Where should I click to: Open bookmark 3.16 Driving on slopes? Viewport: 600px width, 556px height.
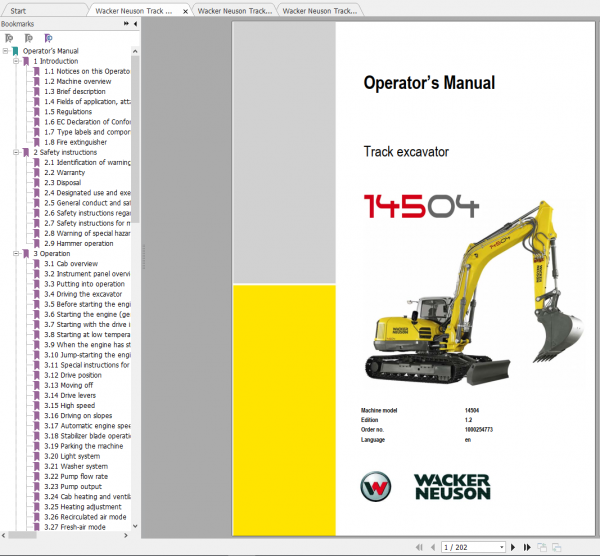click(78, 416)
